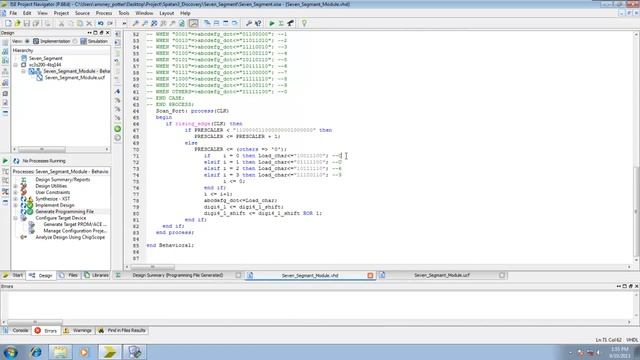Click the Save All icon
640x360 pixels.
(36, 23)
